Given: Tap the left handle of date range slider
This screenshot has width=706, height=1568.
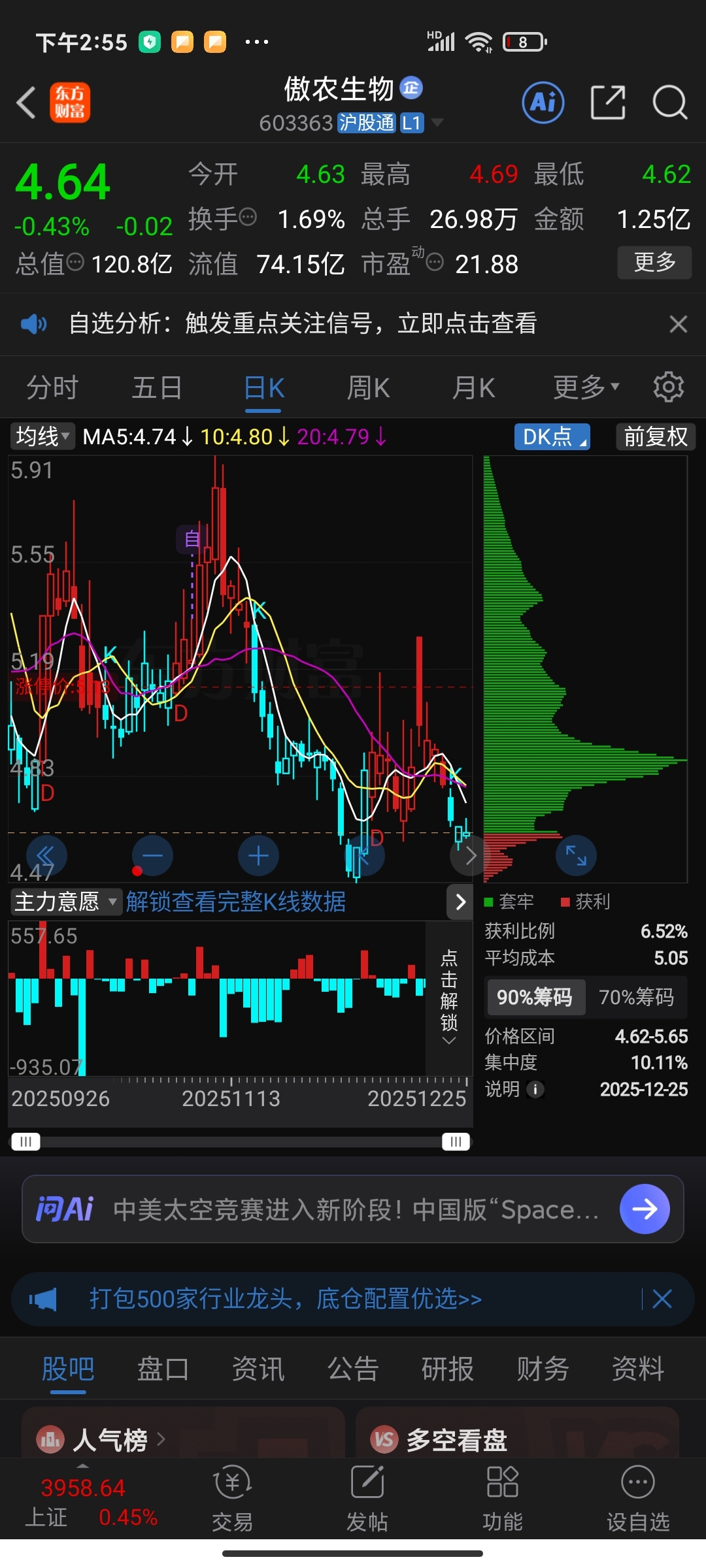Looking at the screenshot, I should point(25,1142).
